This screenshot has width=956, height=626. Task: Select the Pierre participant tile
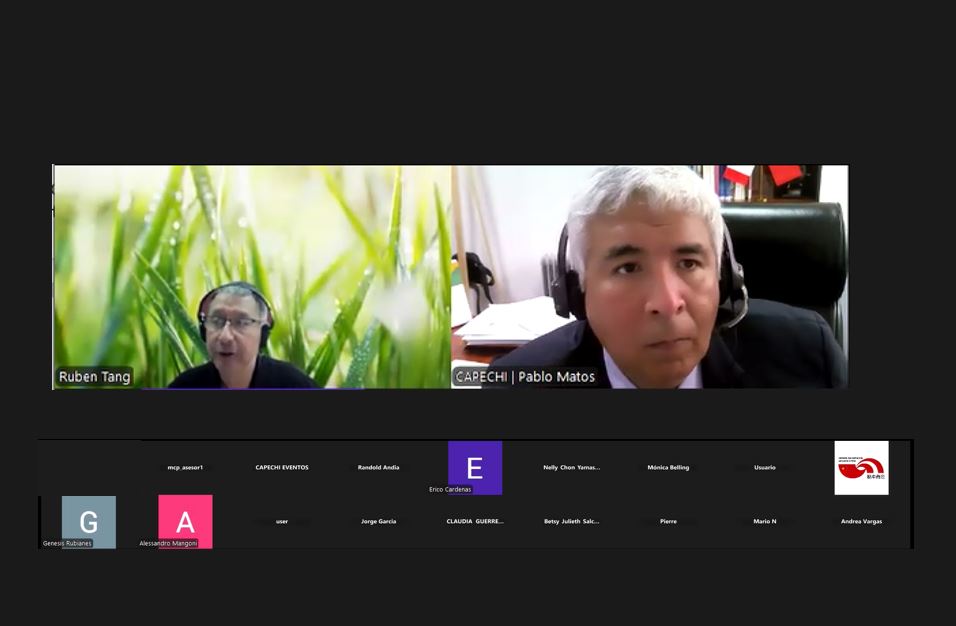[668, 521]
